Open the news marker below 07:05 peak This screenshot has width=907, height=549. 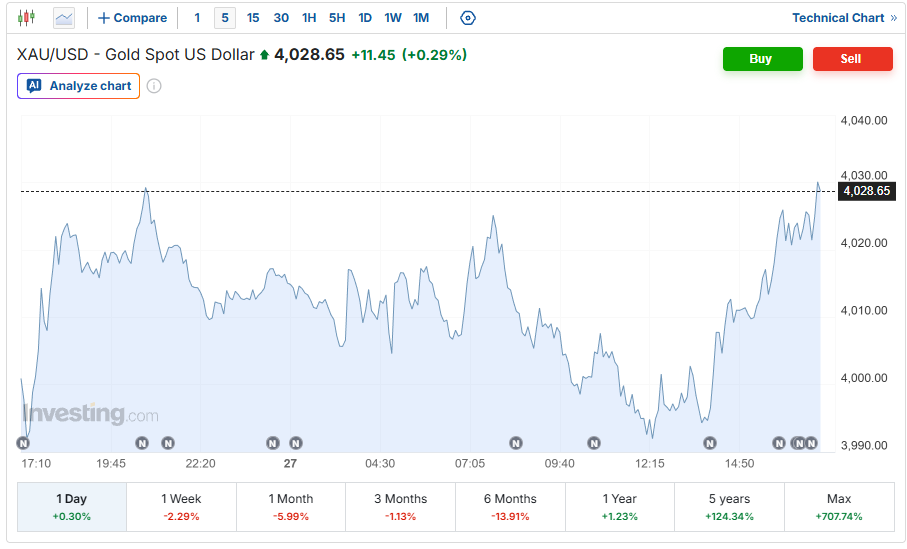[516, 443]
